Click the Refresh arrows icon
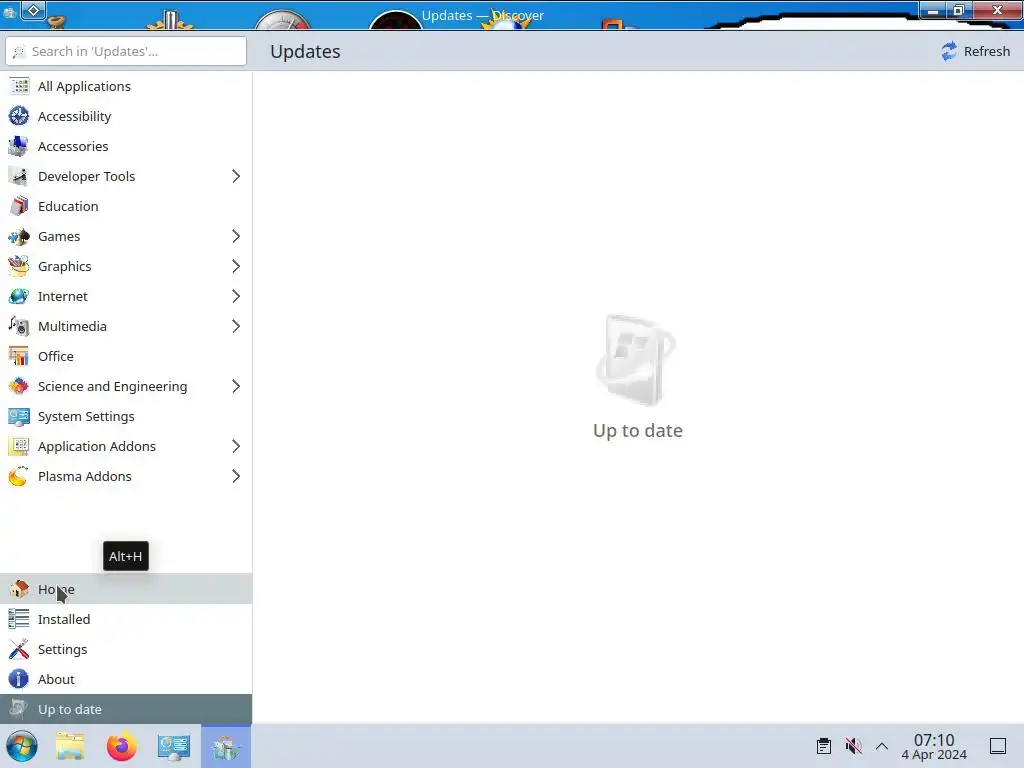The image size is (1024, 768). 949,51
